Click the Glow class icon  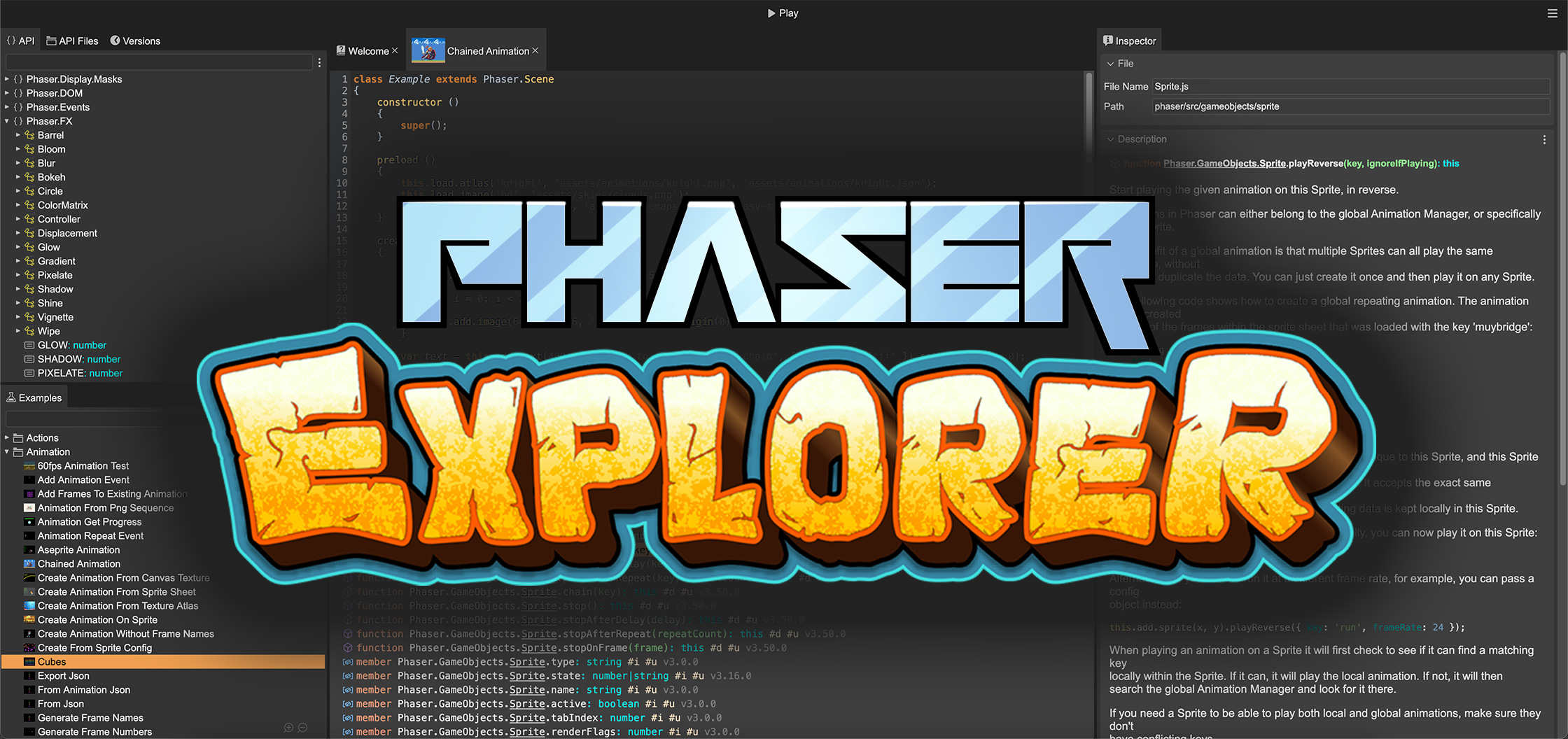(x=29, y=247)
